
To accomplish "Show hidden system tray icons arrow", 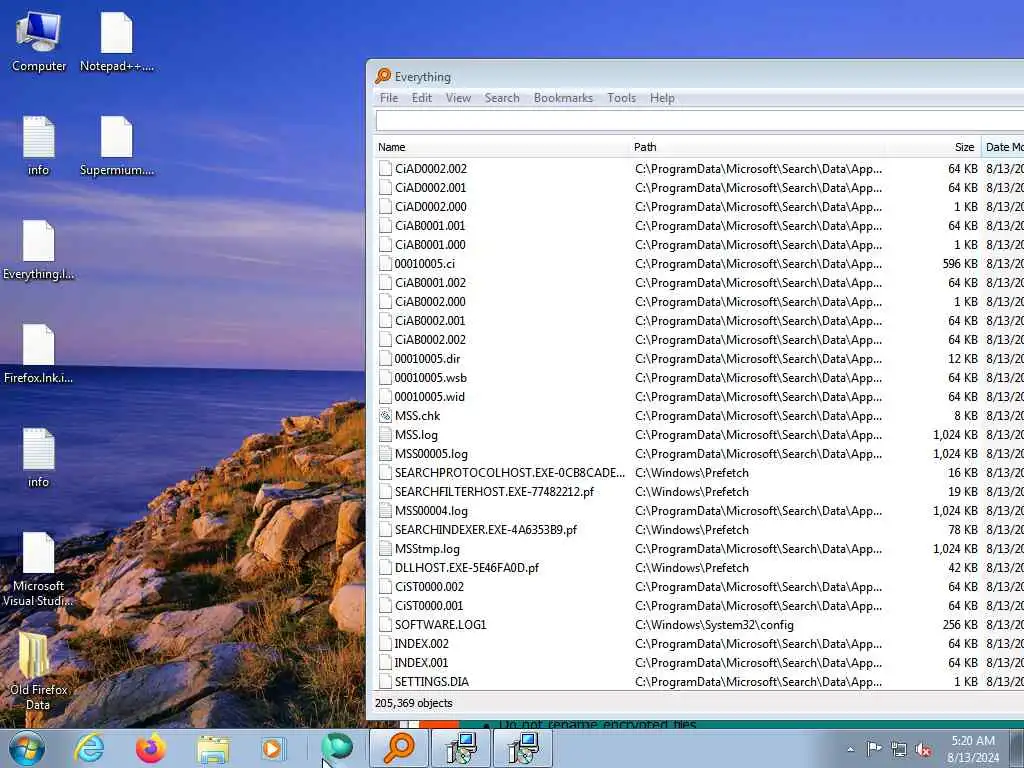I will click(x=850, y=749).
